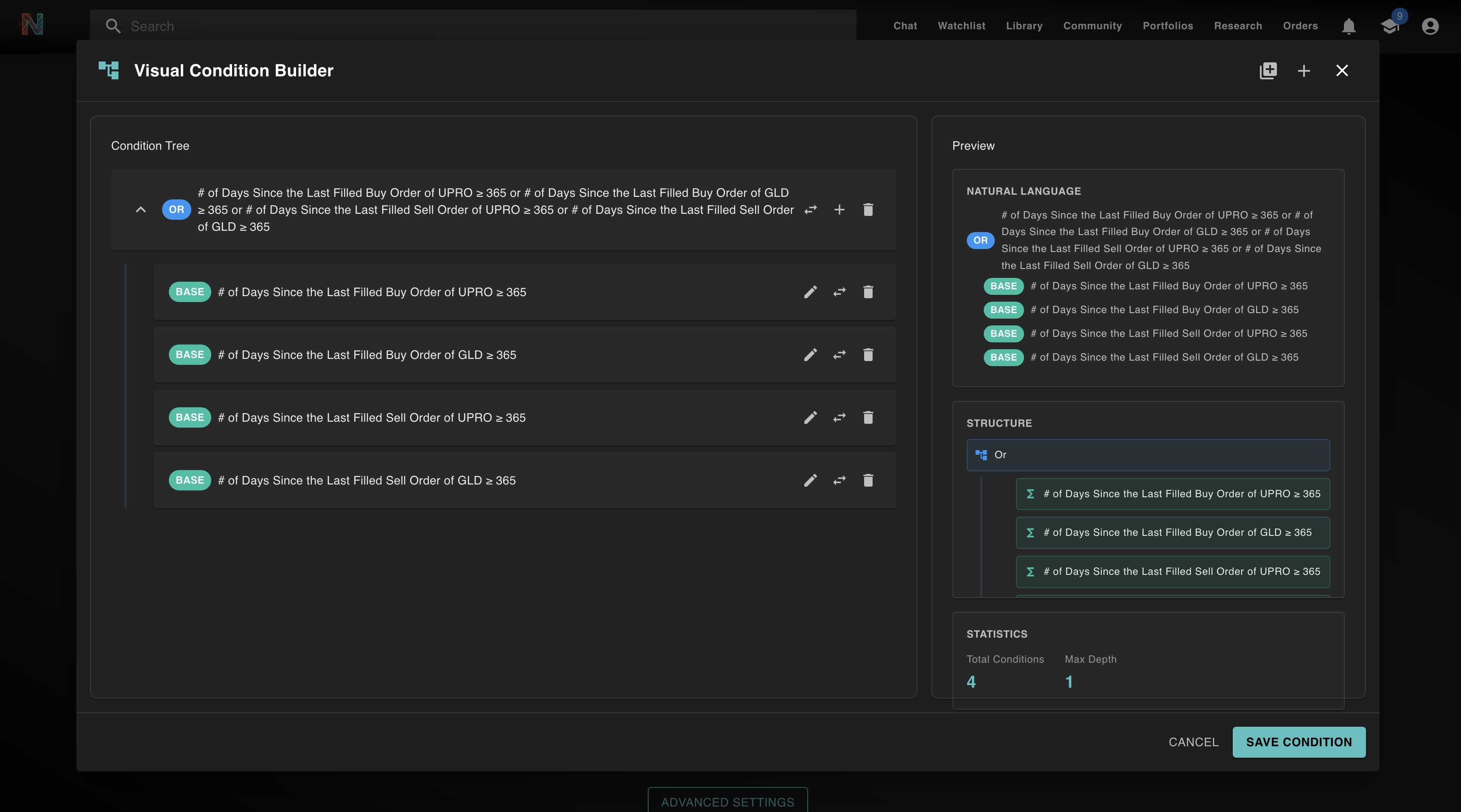Cancel the condition builder
The height and width of the screenshot is (812, 1461).
(x=1193, y=742)
